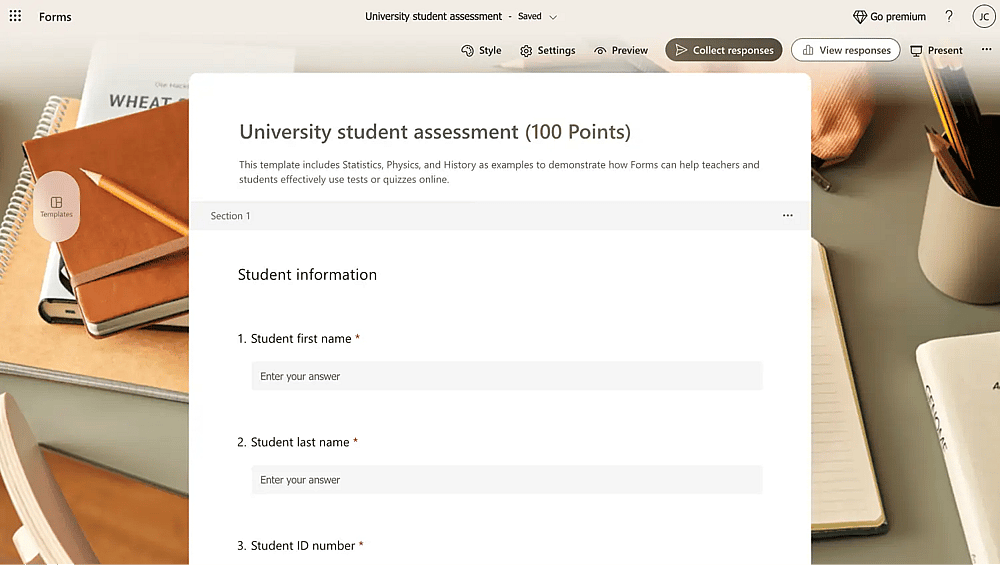1000x565 pixels.
Task: Click the Student last name answer field
Action: (507, 480)
